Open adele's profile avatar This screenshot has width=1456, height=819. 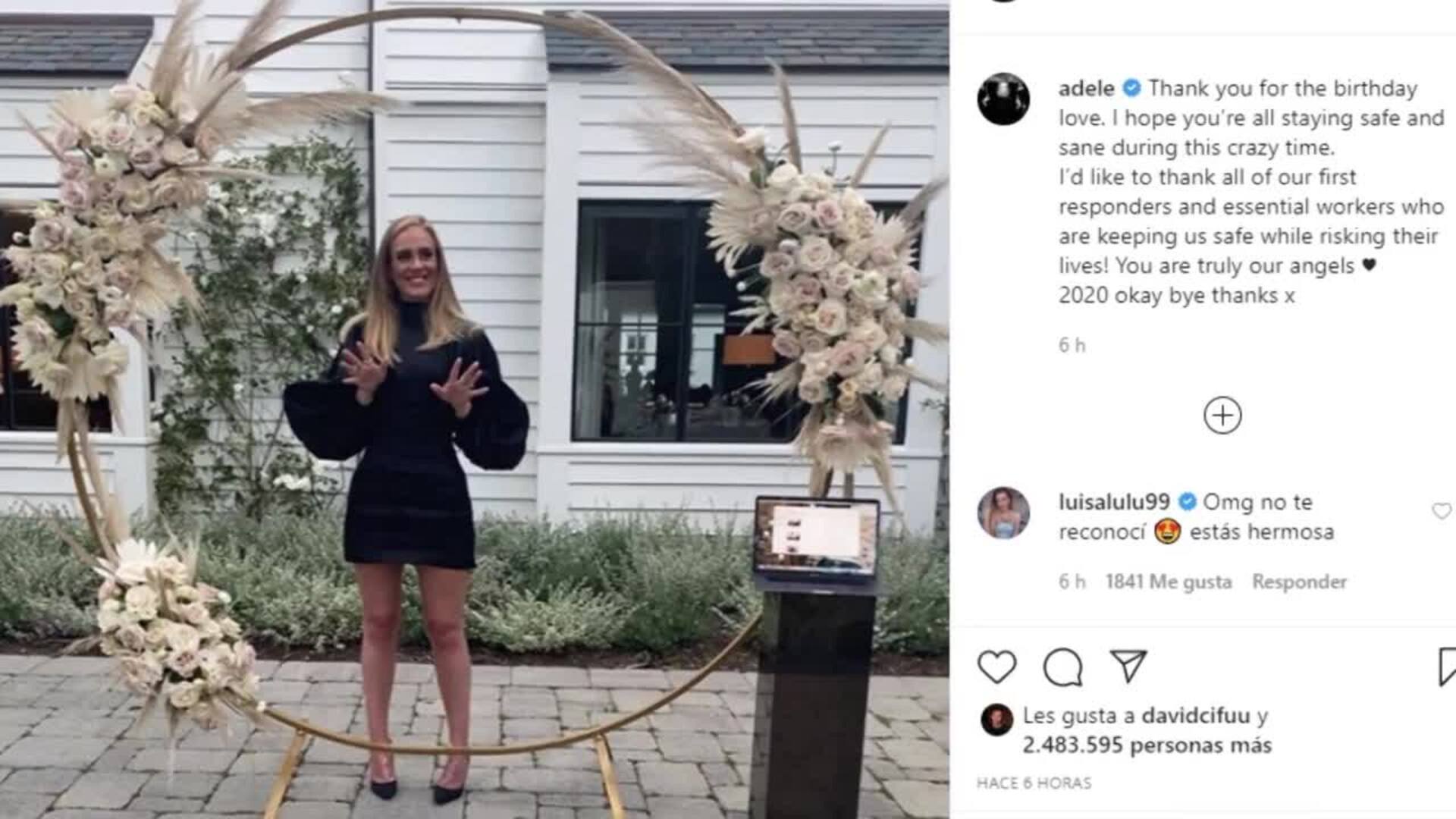(1003, 99)
